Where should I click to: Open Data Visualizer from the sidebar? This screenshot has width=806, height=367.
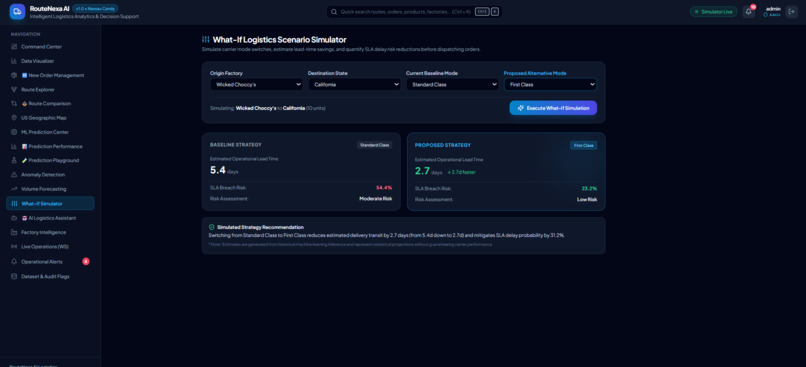[x=50, y=61]
